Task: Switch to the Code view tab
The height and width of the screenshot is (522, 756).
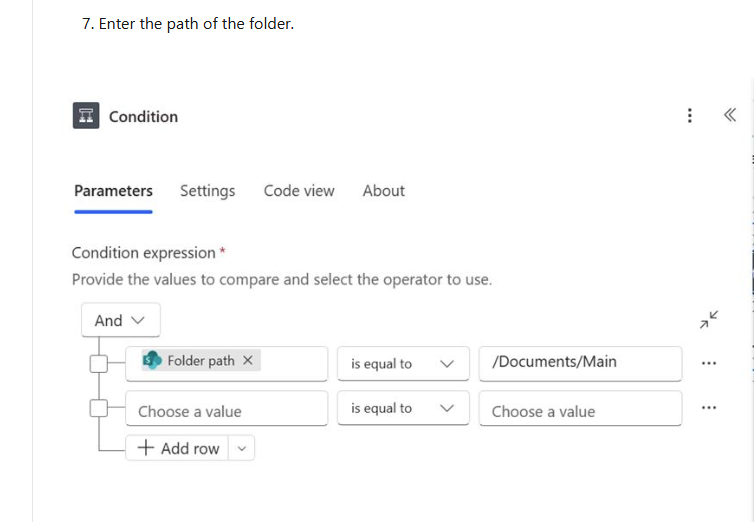Action: click(299, 191)
